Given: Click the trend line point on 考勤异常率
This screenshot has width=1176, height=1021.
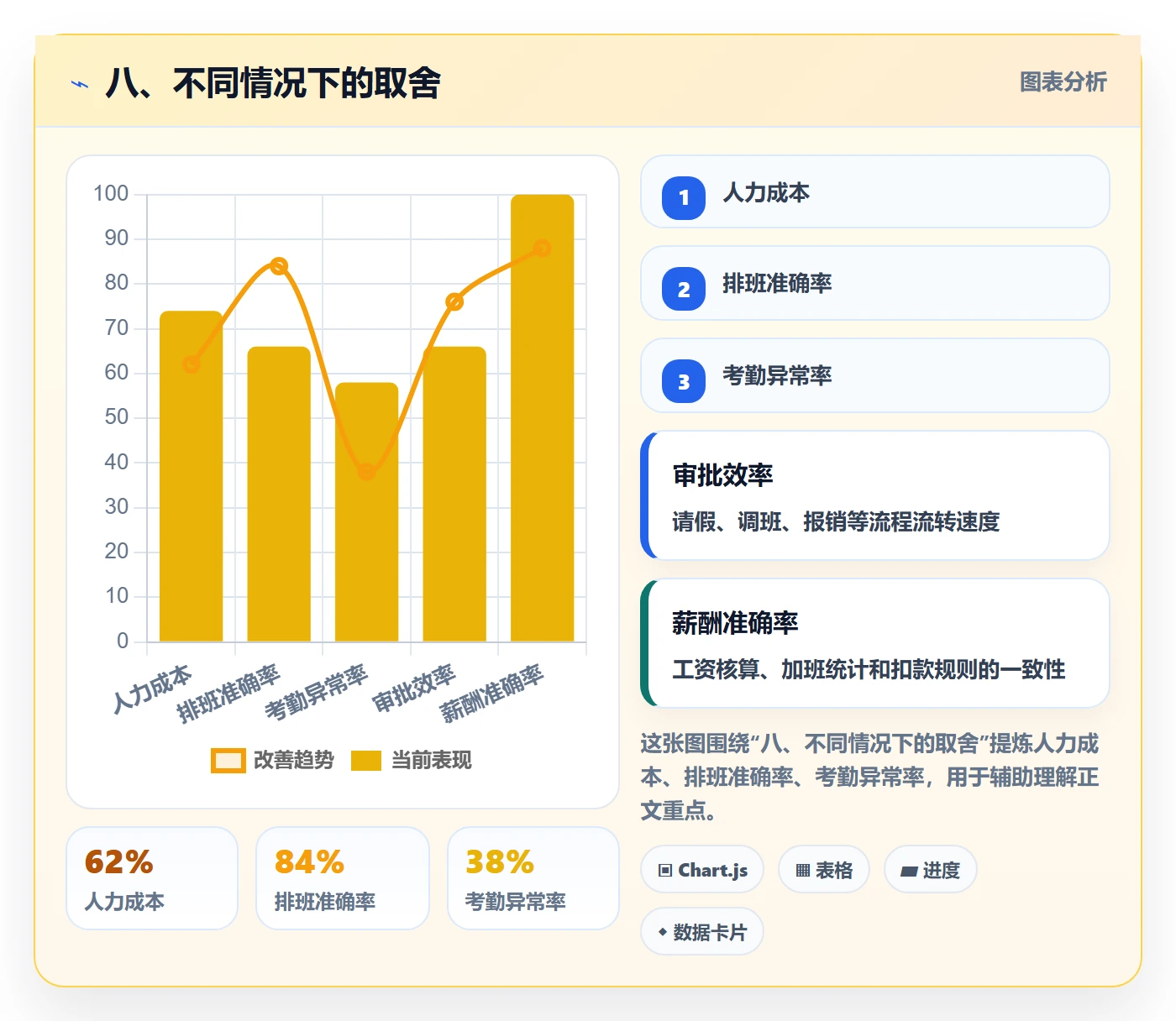Looking at the screenshot, I should (x=367, y=472).
